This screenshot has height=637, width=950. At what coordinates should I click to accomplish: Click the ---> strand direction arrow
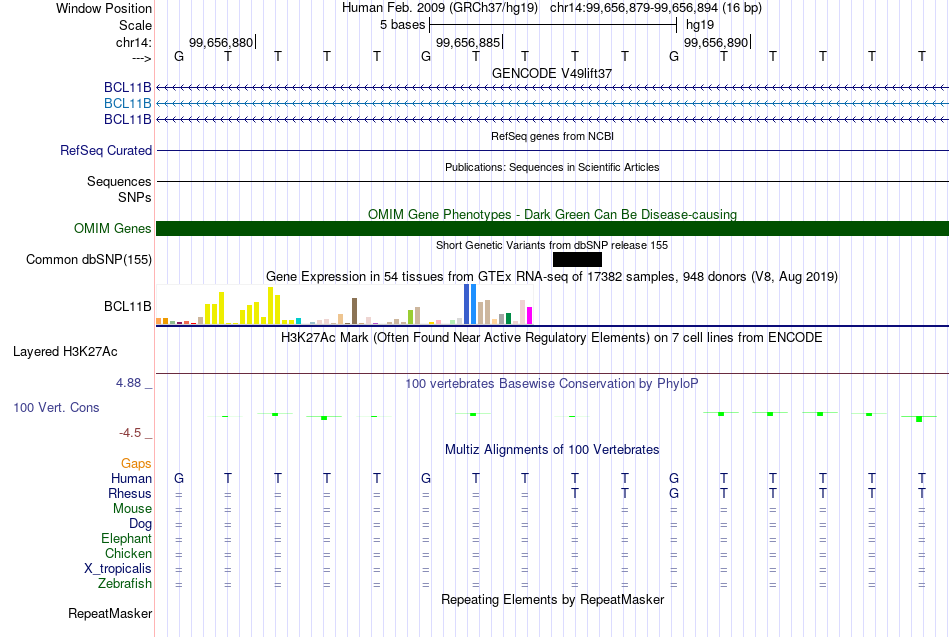click(x=142, y=58)
